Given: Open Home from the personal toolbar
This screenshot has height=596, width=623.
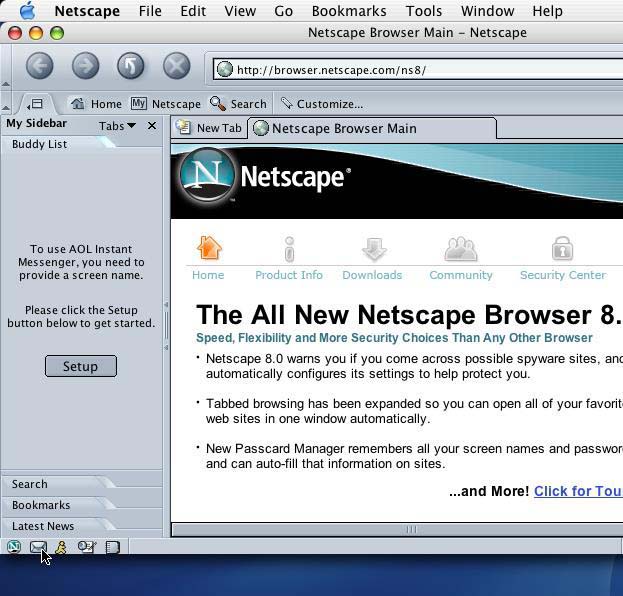Looking at the screenshot, I should pyautogui.click(x=97, y=104).
